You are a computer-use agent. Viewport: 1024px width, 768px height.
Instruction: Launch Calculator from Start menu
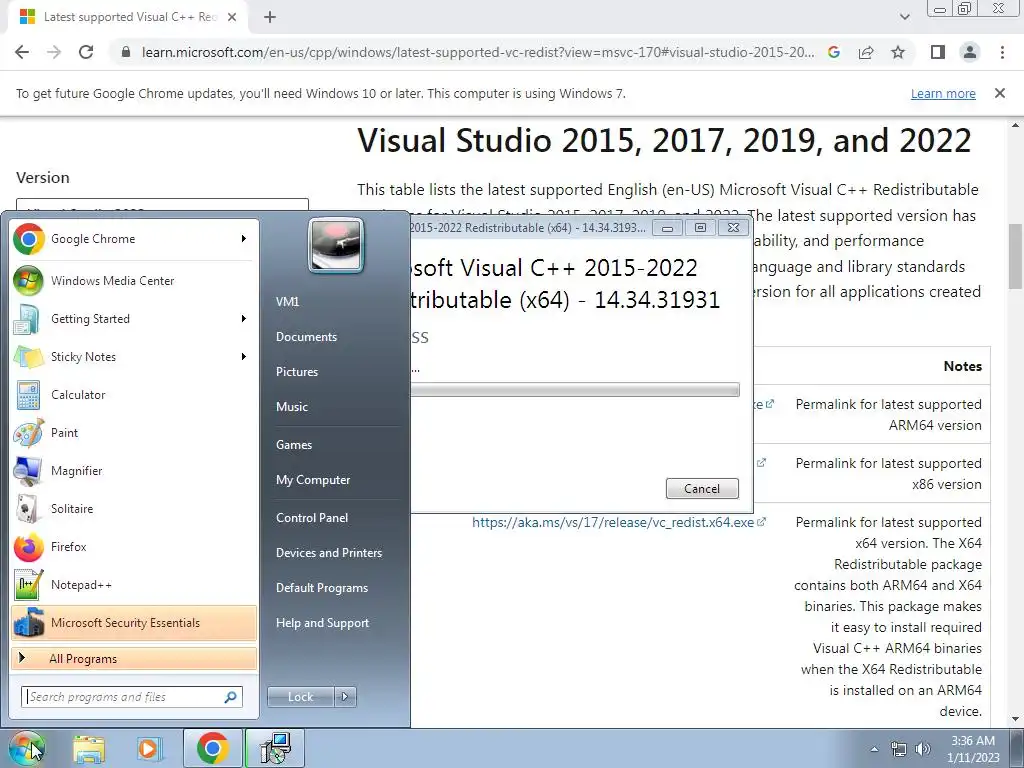133,394
